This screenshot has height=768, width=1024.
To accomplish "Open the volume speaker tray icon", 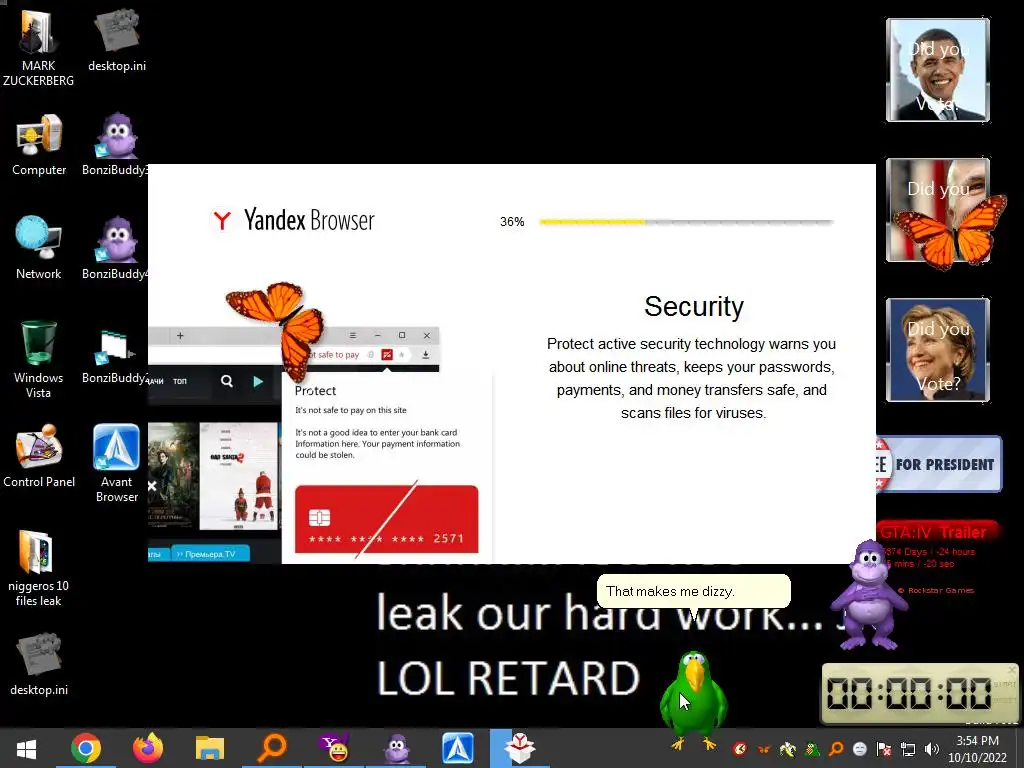I will pos(932,749).
